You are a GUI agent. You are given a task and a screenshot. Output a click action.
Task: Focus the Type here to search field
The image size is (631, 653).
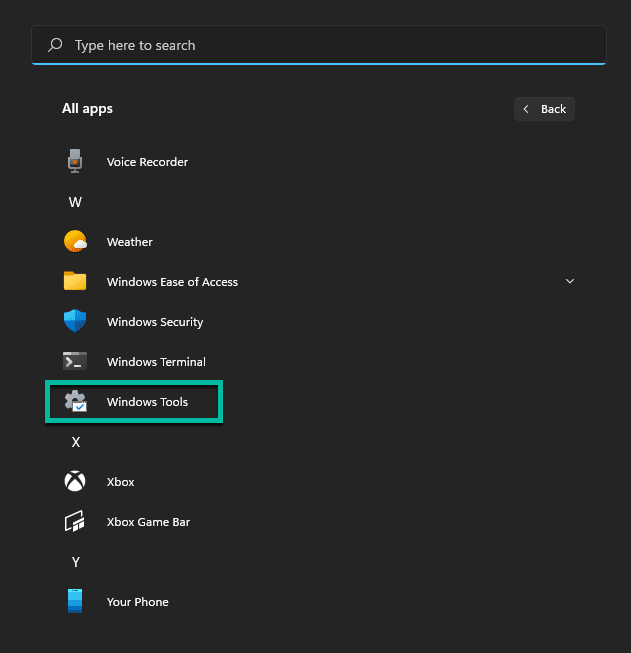[319, 45]
